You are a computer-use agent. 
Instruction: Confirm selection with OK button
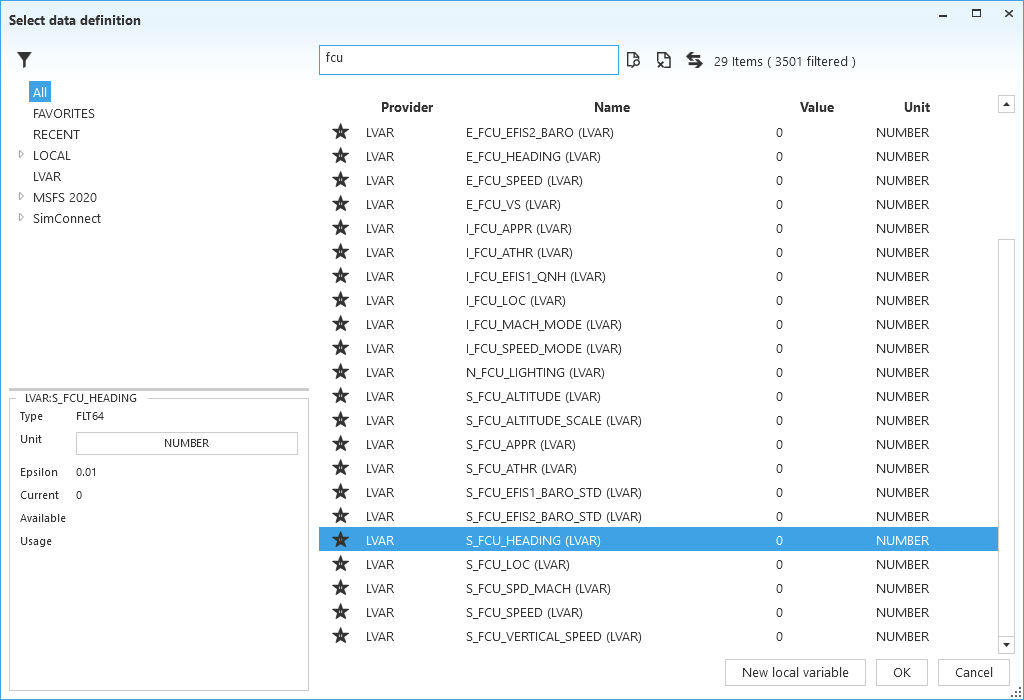[x=901, y=672]
